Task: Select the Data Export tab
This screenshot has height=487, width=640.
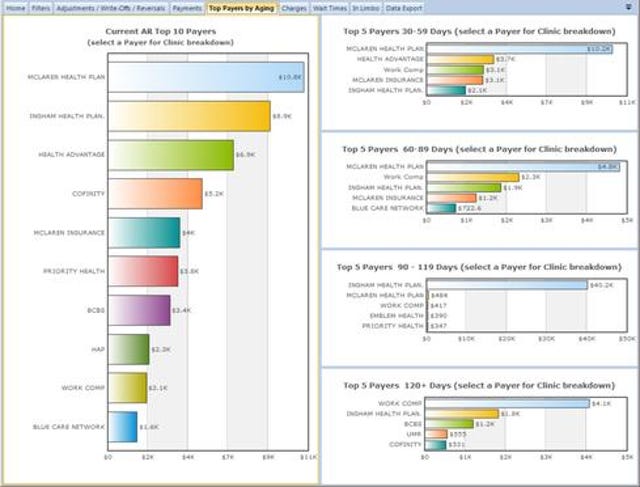Action: 405,8
